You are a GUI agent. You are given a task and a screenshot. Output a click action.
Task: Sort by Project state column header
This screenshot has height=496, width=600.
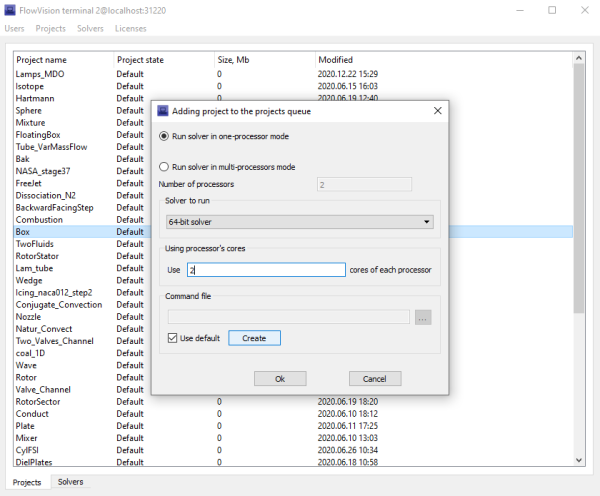164,60
